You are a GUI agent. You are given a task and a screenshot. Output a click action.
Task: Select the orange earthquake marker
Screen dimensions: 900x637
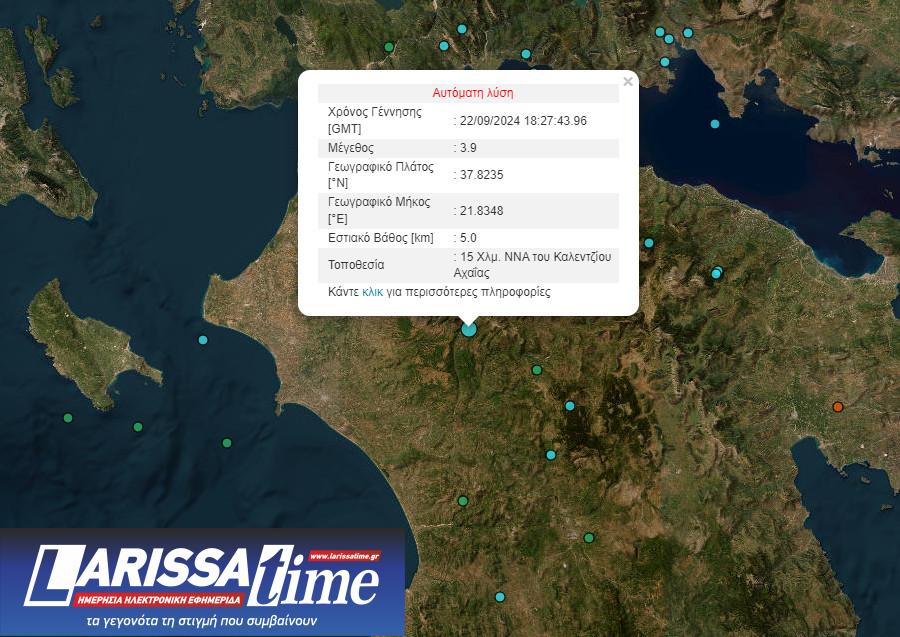[838, 407]
